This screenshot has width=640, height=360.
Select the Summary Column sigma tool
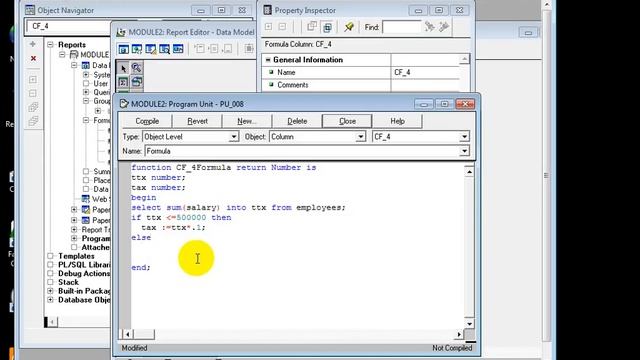point(123,82)
